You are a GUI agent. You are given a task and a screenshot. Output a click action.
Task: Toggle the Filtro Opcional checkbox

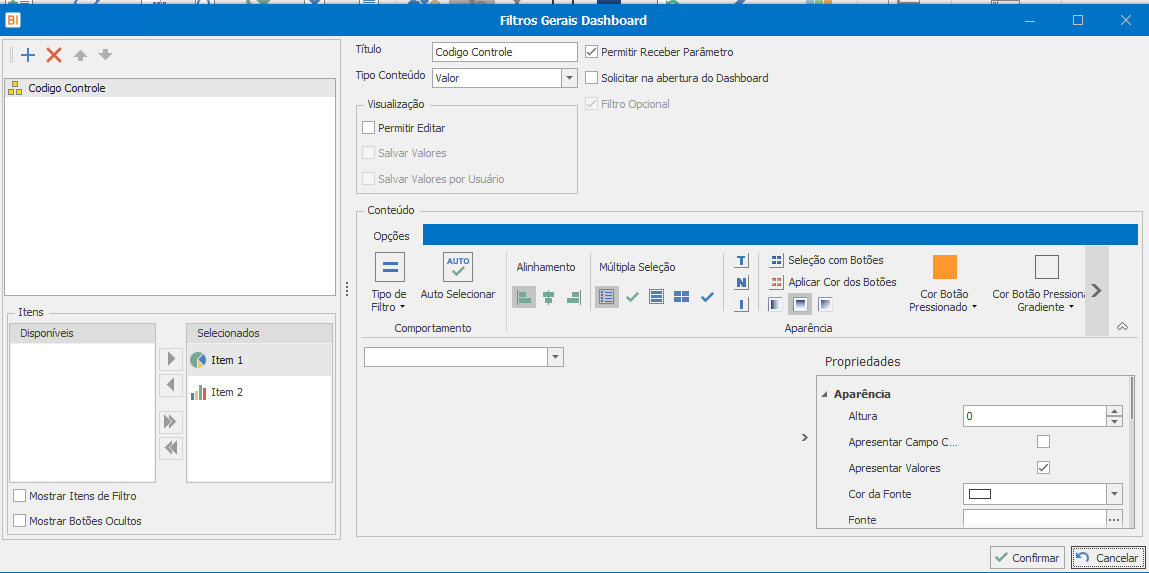(x=592, y=104)
